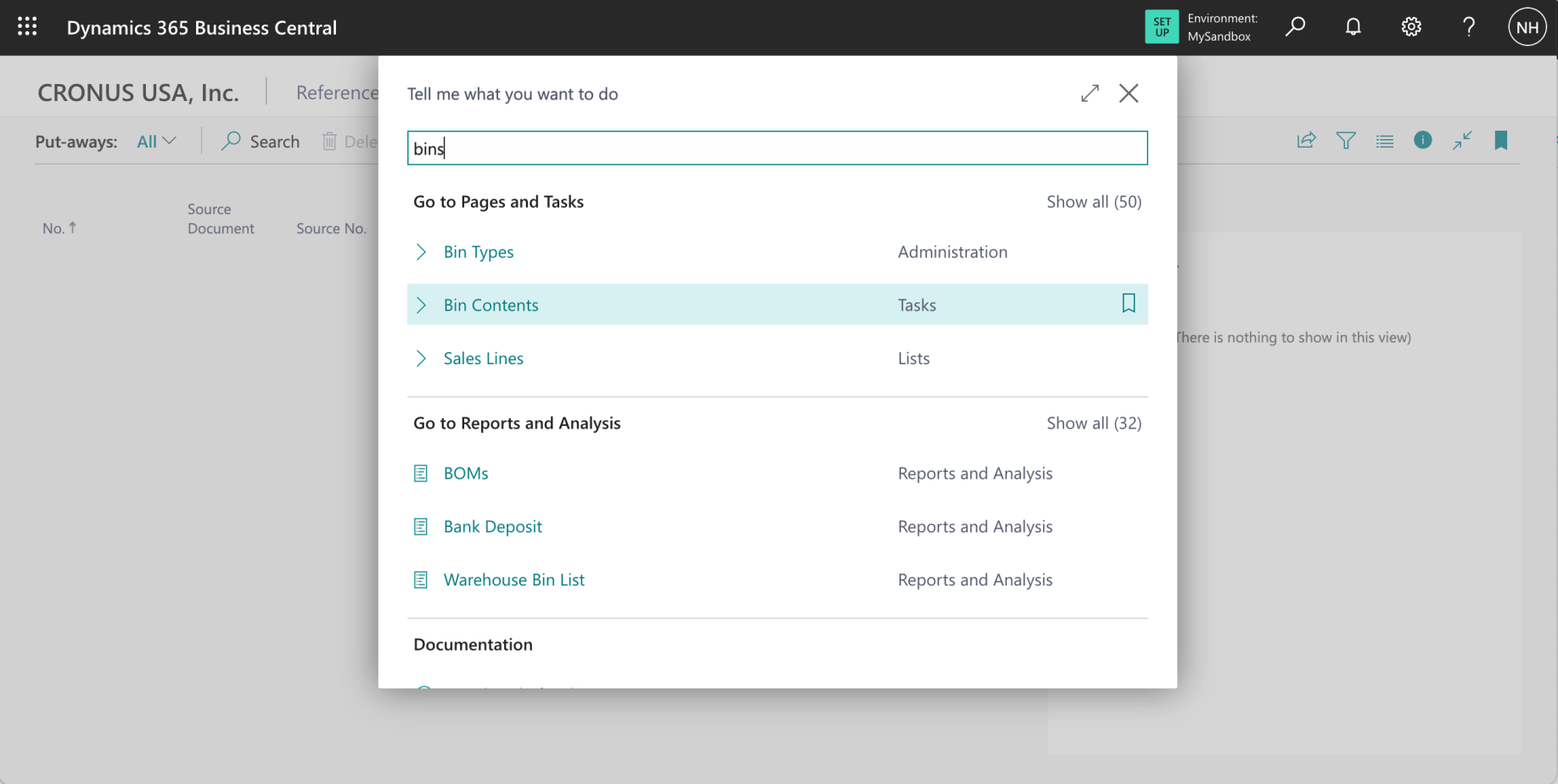Toggle the filter pane funnel icon

(x=1345, y=141)
